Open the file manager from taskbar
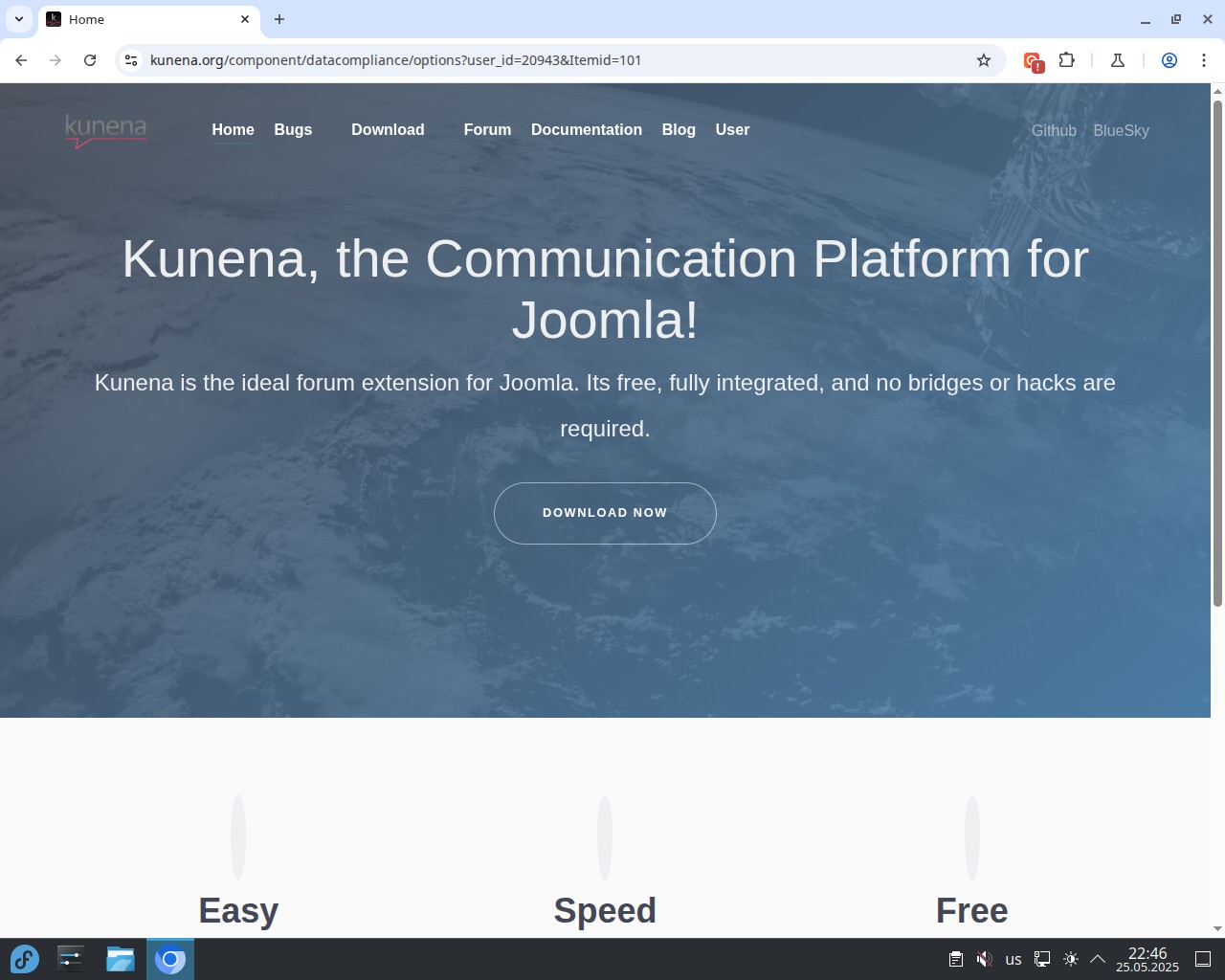 click(120, 959)
